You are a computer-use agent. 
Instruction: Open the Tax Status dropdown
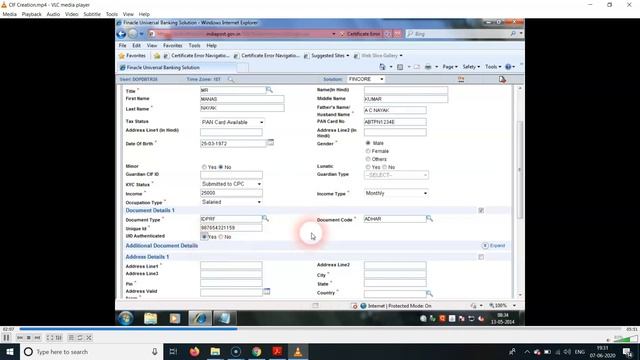click(x=232, y=122)
